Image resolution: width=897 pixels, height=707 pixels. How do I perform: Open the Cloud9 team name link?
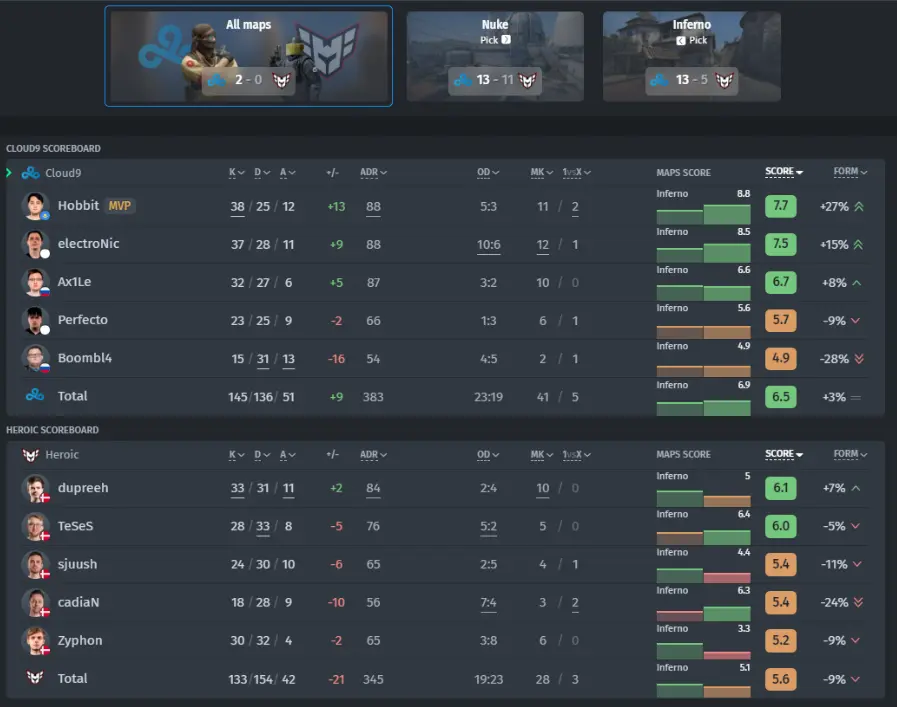click(63, 173)
